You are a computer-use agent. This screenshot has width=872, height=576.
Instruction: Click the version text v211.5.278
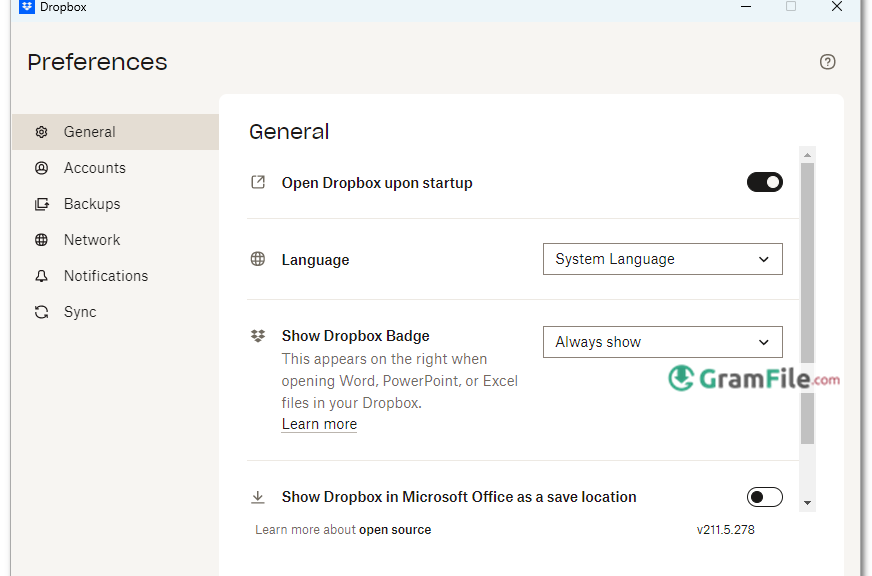(x=725, y=530)
